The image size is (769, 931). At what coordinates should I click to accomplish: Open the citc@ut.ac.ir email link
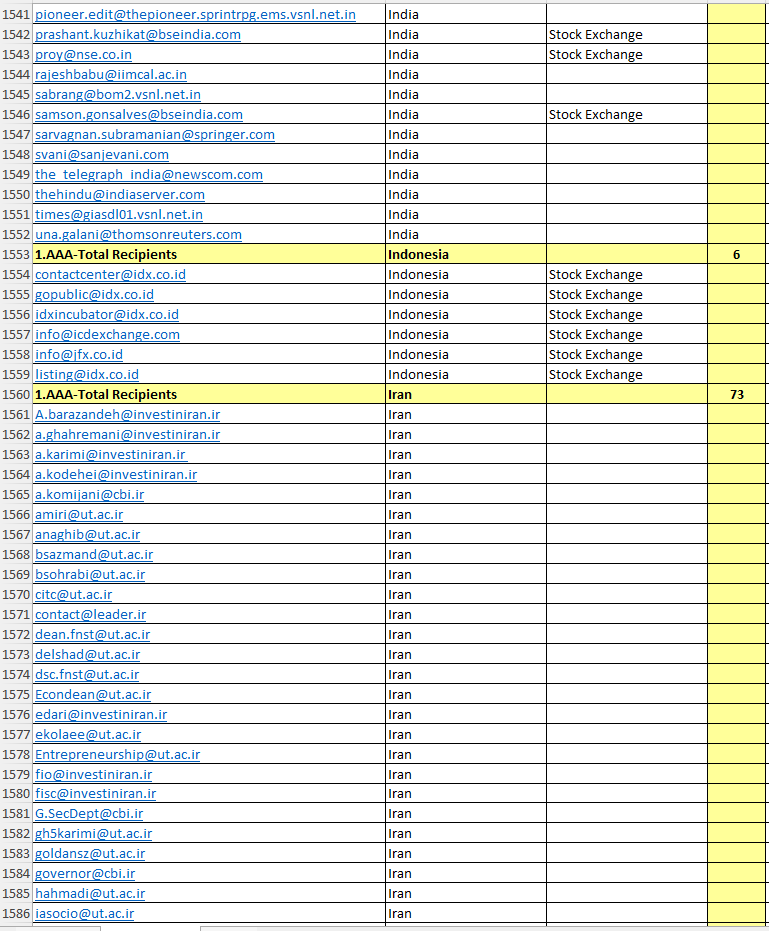[x=74, y=594]
